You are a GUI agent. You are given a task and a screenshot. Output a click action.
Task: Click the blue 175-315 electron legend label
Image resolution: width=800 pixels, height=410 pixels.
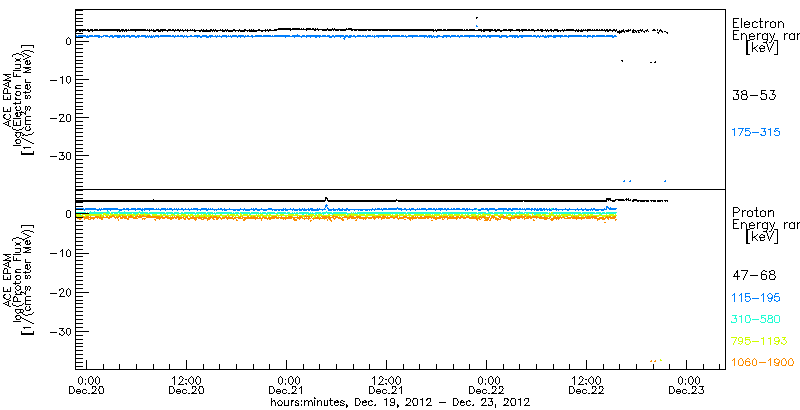tap(756, 133)
